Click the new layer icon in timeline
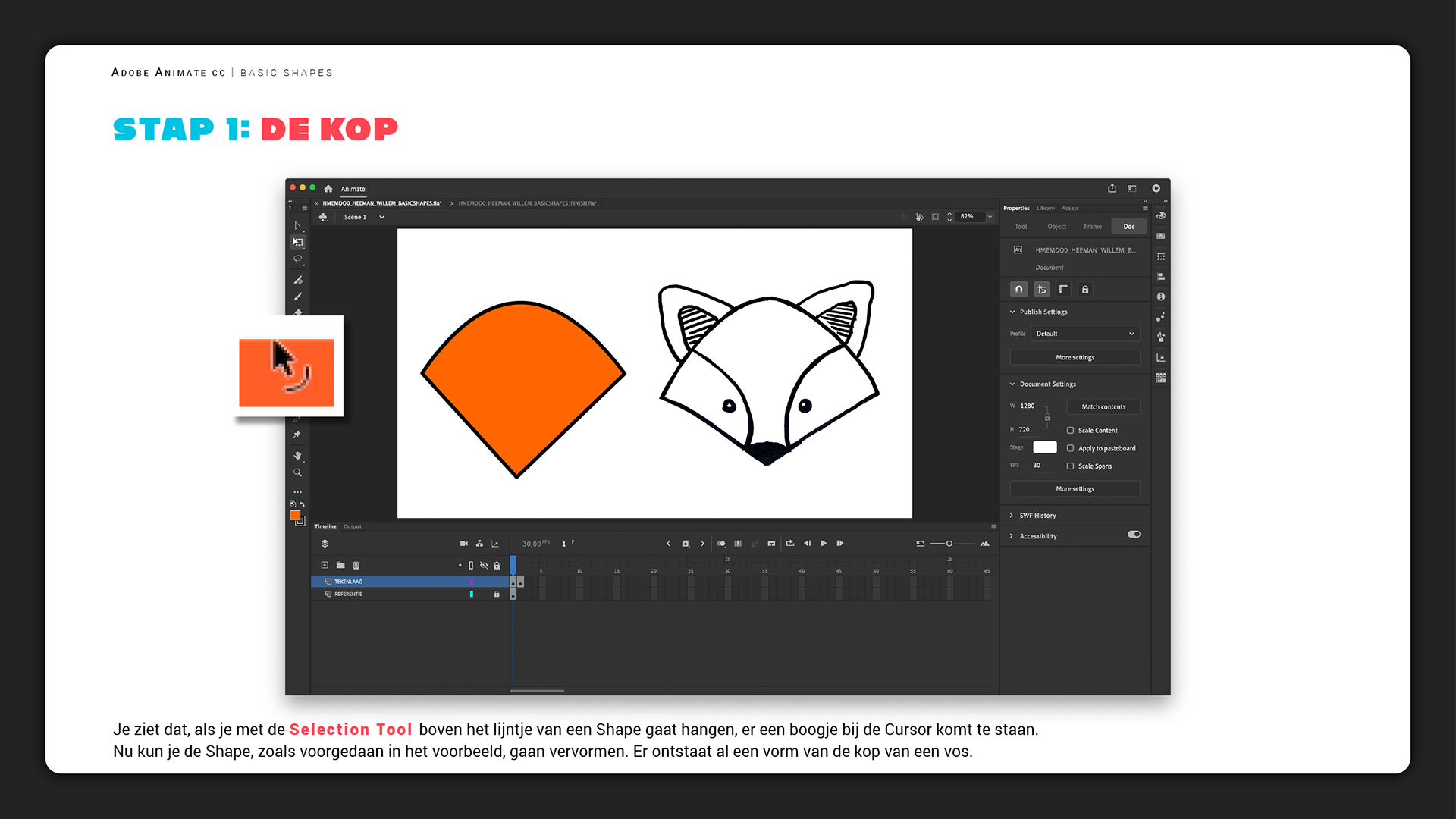Viewport: 1456px width, 819px height. (325, 565)
